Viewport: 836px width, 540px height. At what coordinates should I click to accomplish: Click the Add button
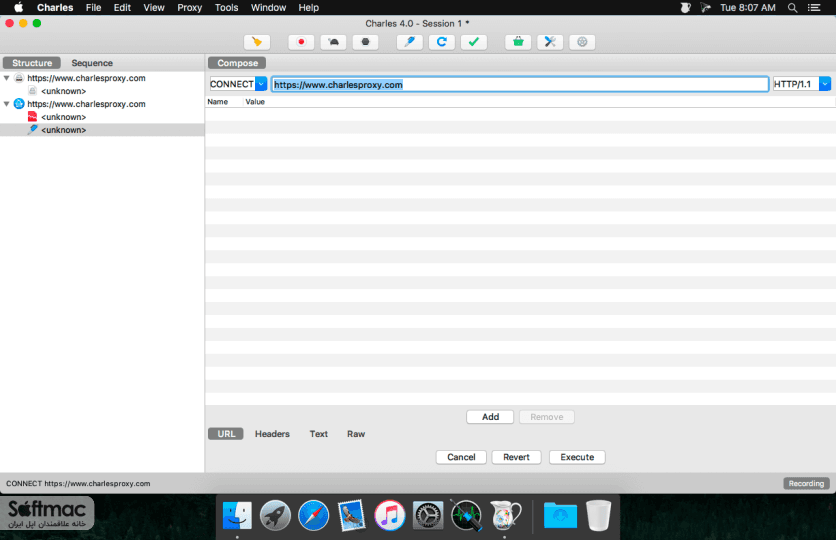tap(490, 417)
